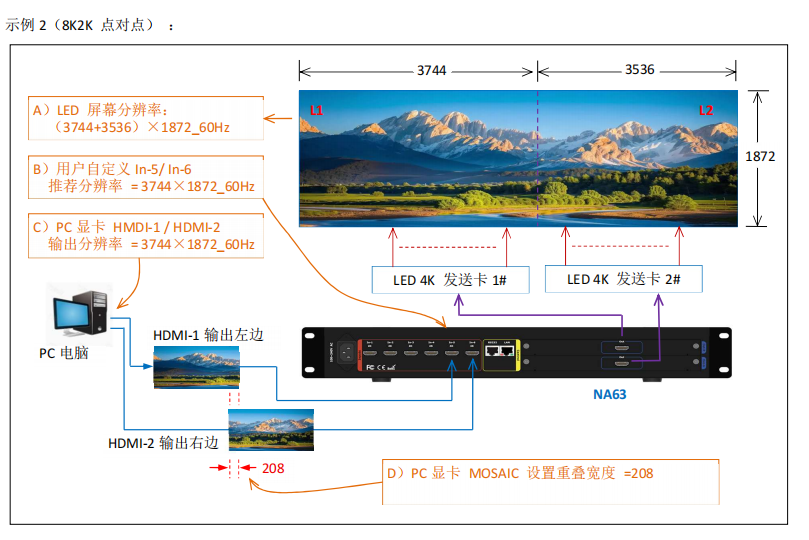Click the FC CE certification marks
This screenshot has height=540, width=809.
[380, 367]
